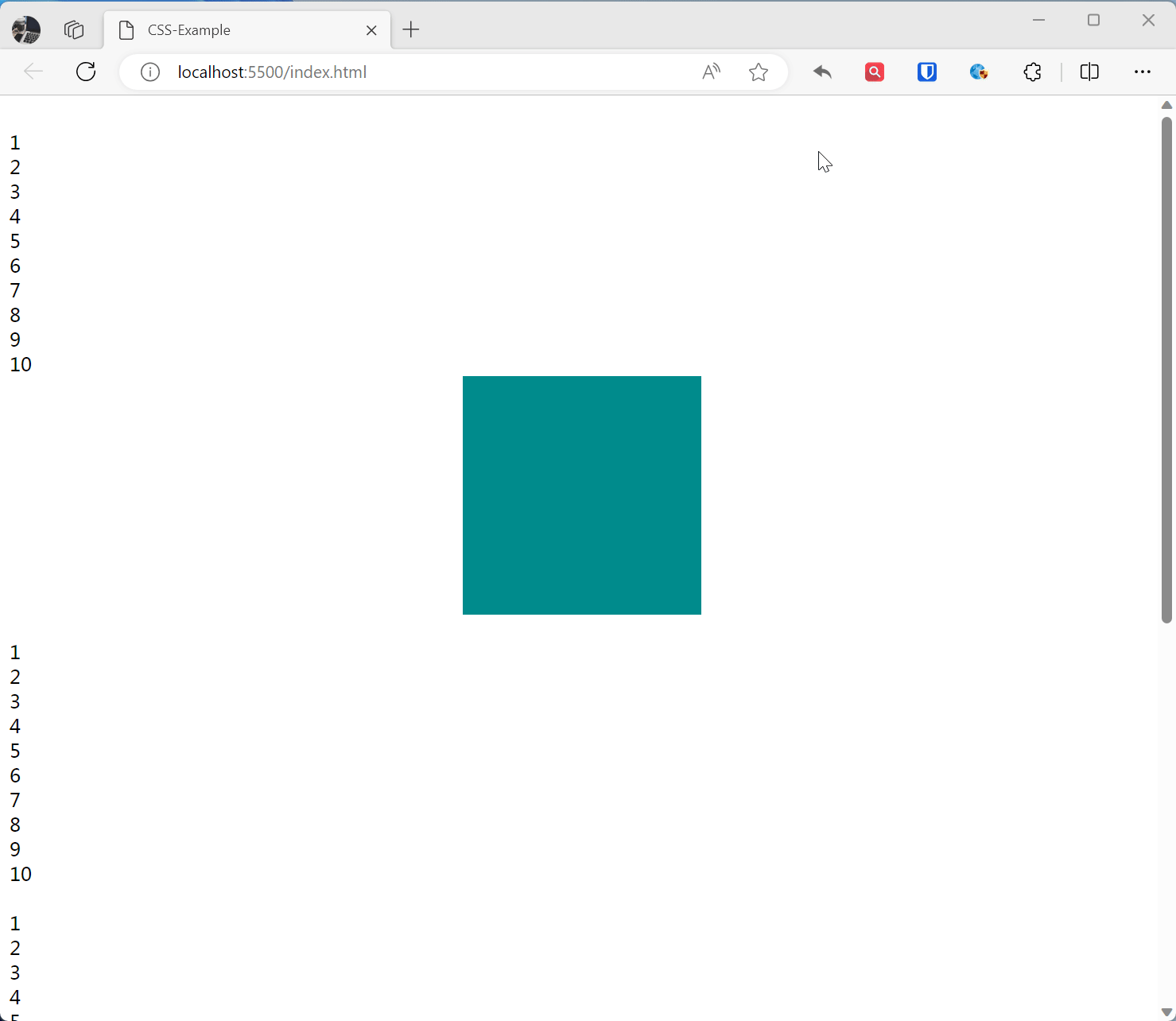Open Settings and more ellipsis menu

1142,72
